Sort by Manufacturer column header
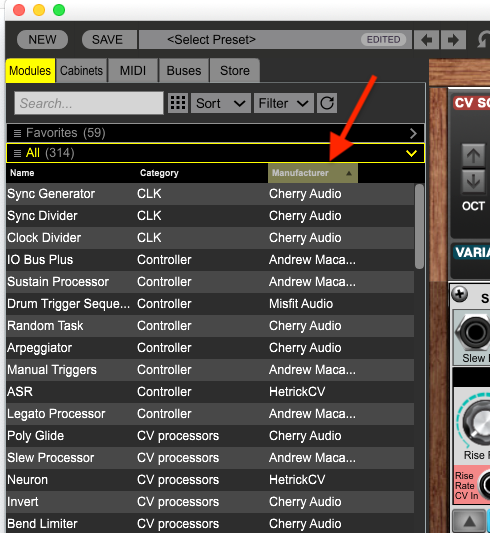The height and width of the screenshot is (533, 490). click(313, 173)
